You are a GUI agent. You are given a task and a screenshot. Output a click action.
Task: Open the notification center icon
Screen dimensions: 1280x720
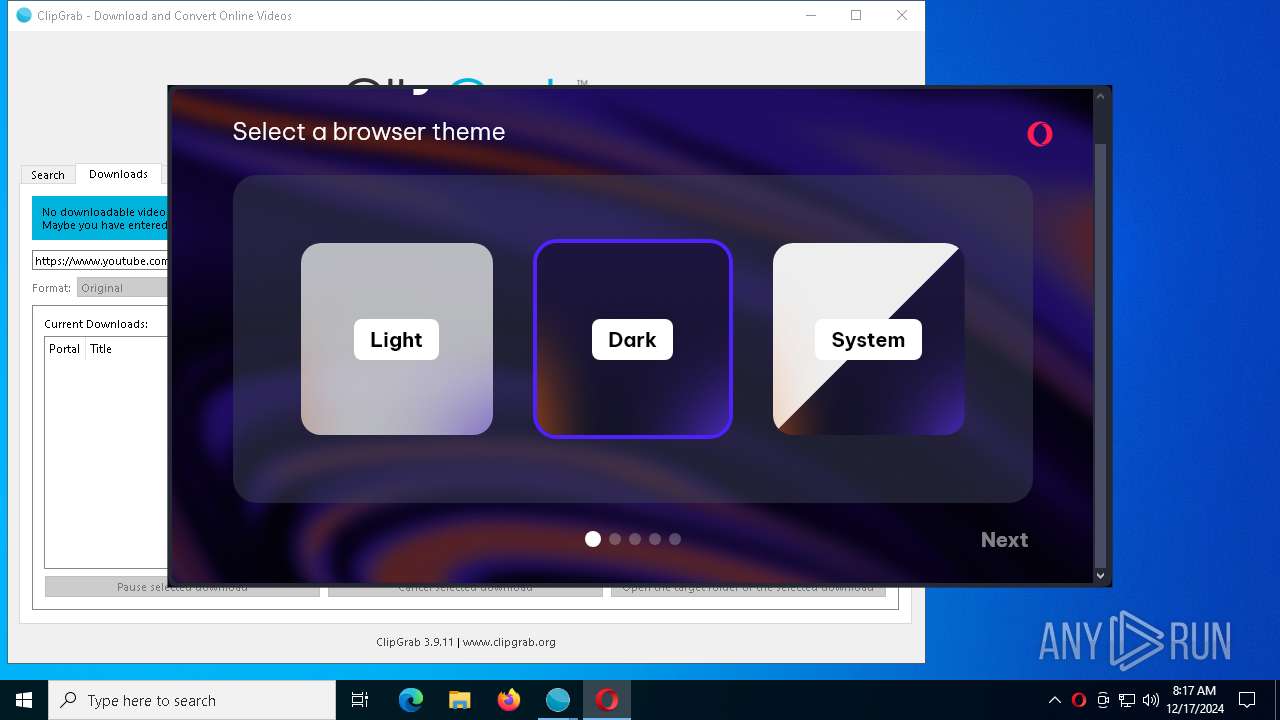(1247, 700)
